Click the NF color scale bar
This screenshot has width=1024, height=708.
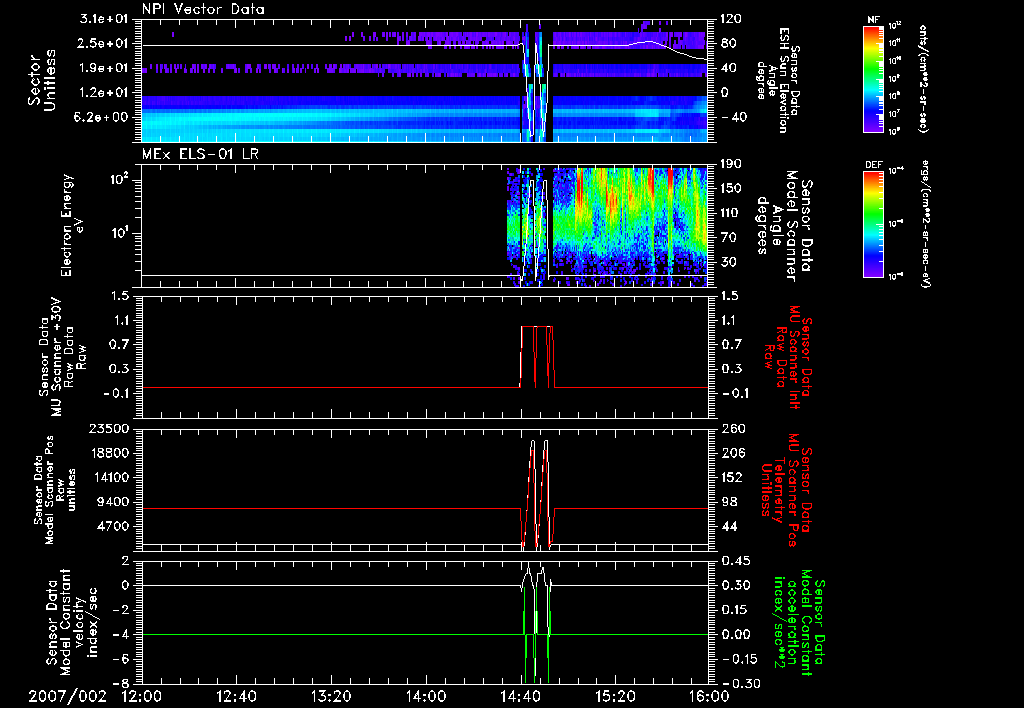click(872, 78)
